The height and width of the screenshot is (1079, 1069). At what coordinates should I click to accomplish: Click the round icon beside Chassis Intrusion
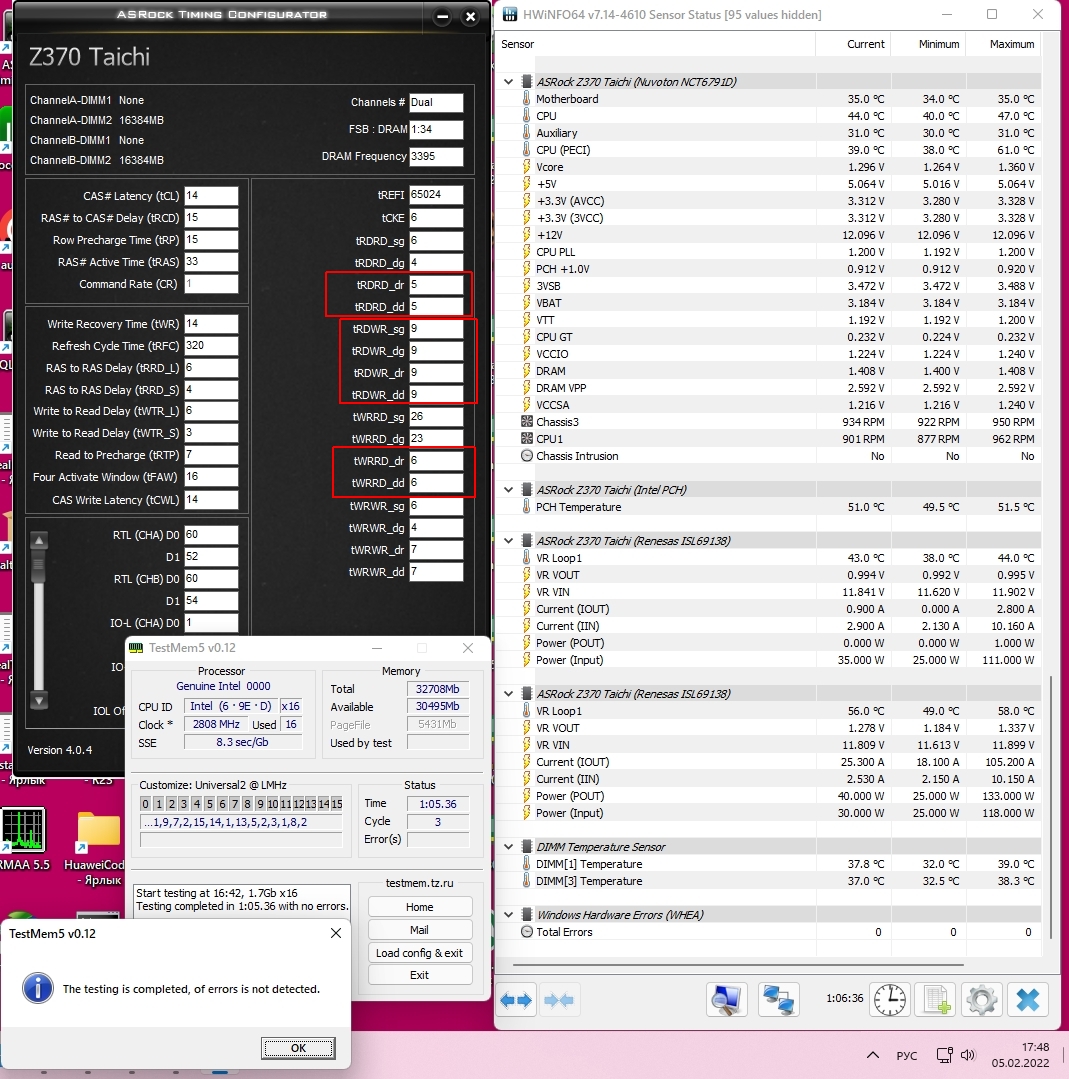(527, 456)
